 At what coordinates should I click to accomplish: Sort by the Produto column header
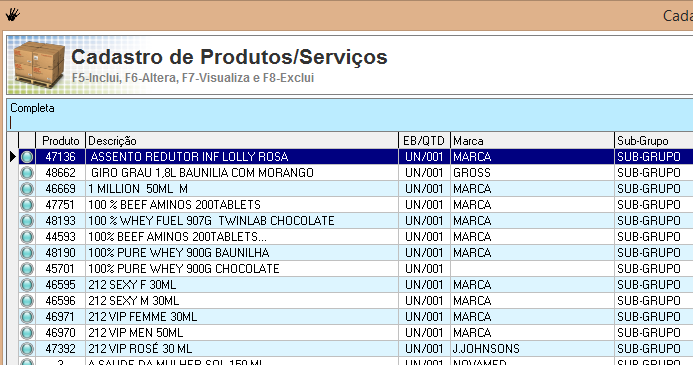click(61, 141)
